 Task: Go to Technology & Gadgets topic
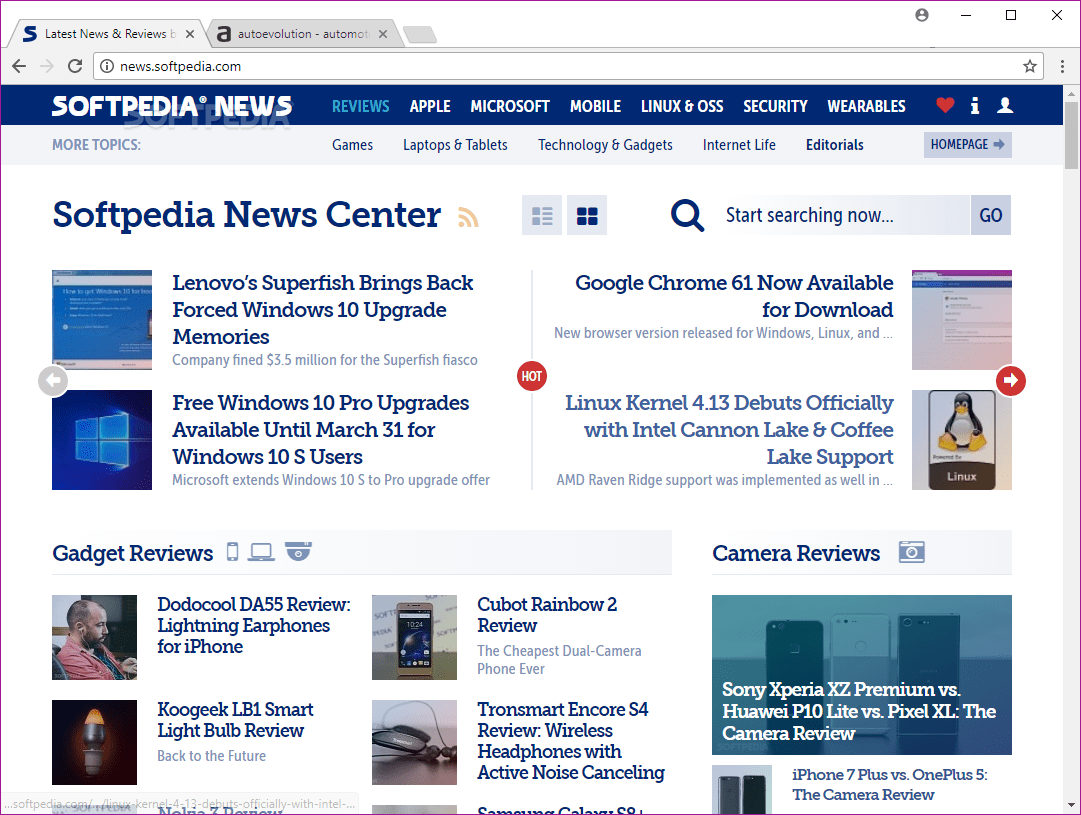(605, 145)
